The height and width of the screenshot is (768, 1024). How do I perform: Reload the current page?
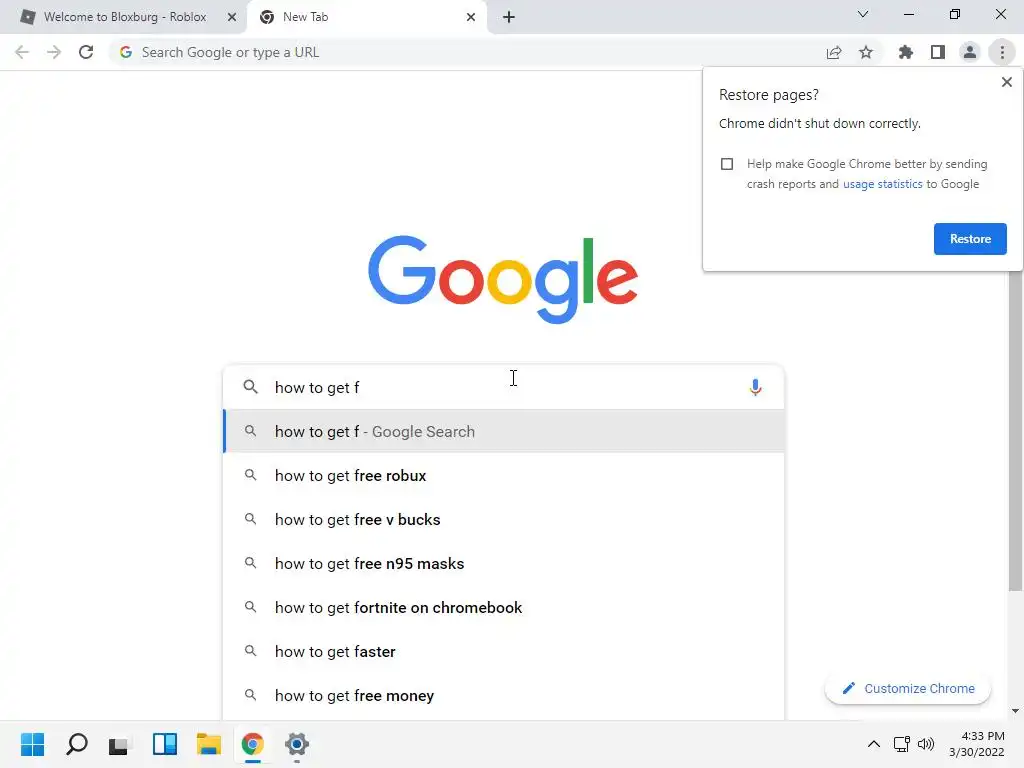(x=86, y=52)
